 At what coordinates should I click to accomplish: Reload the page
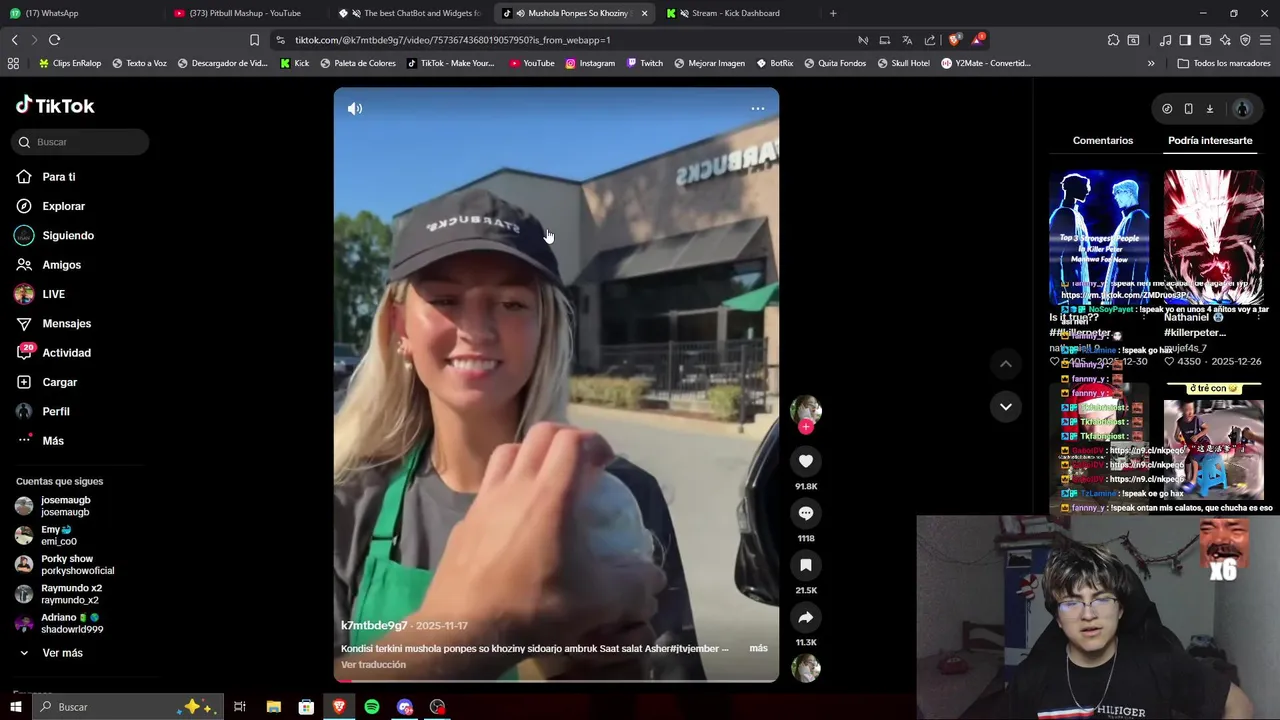[x=54, y=40]
